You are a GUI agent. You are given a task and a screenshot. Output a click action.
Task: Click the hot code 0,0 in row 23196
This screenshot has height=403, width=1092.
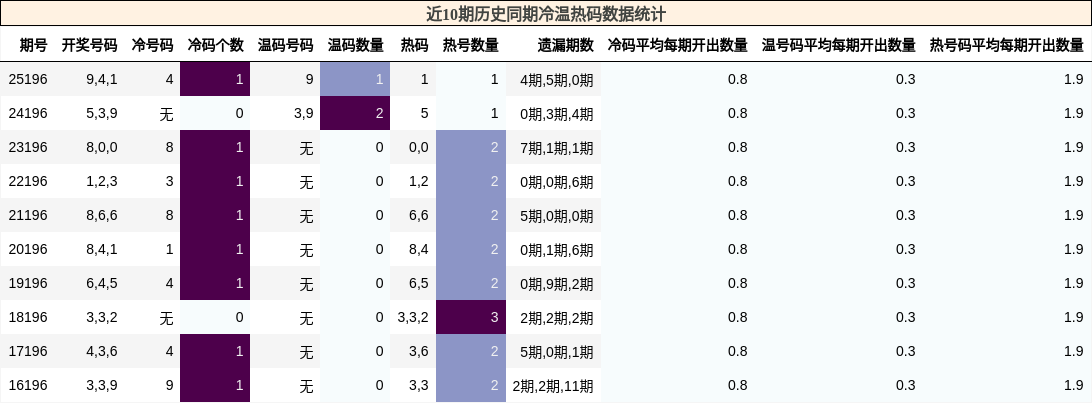click(x=419, y=148)
